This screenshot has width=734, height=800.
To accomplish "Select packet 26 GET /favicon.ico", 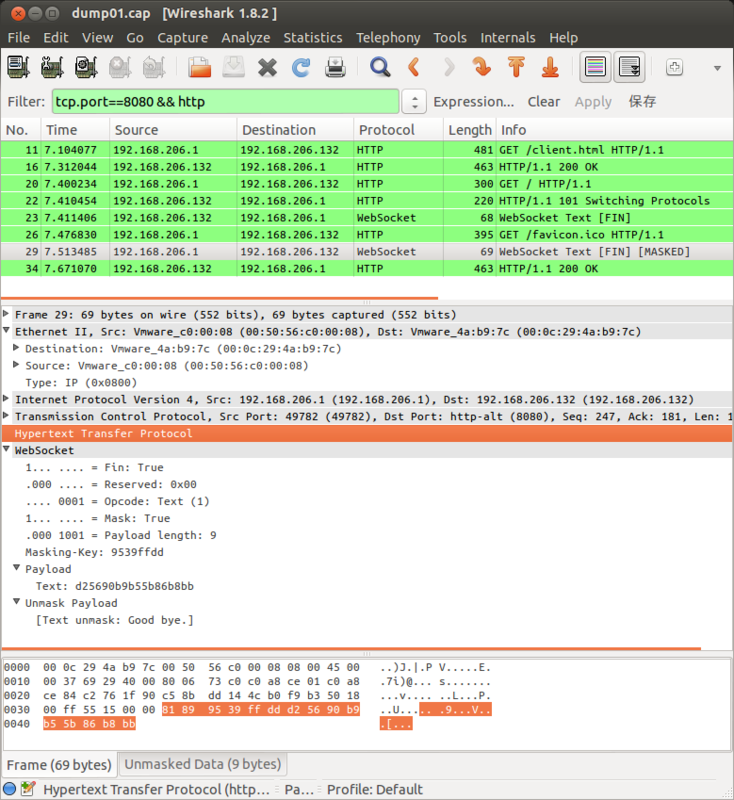I will [367, 234].
